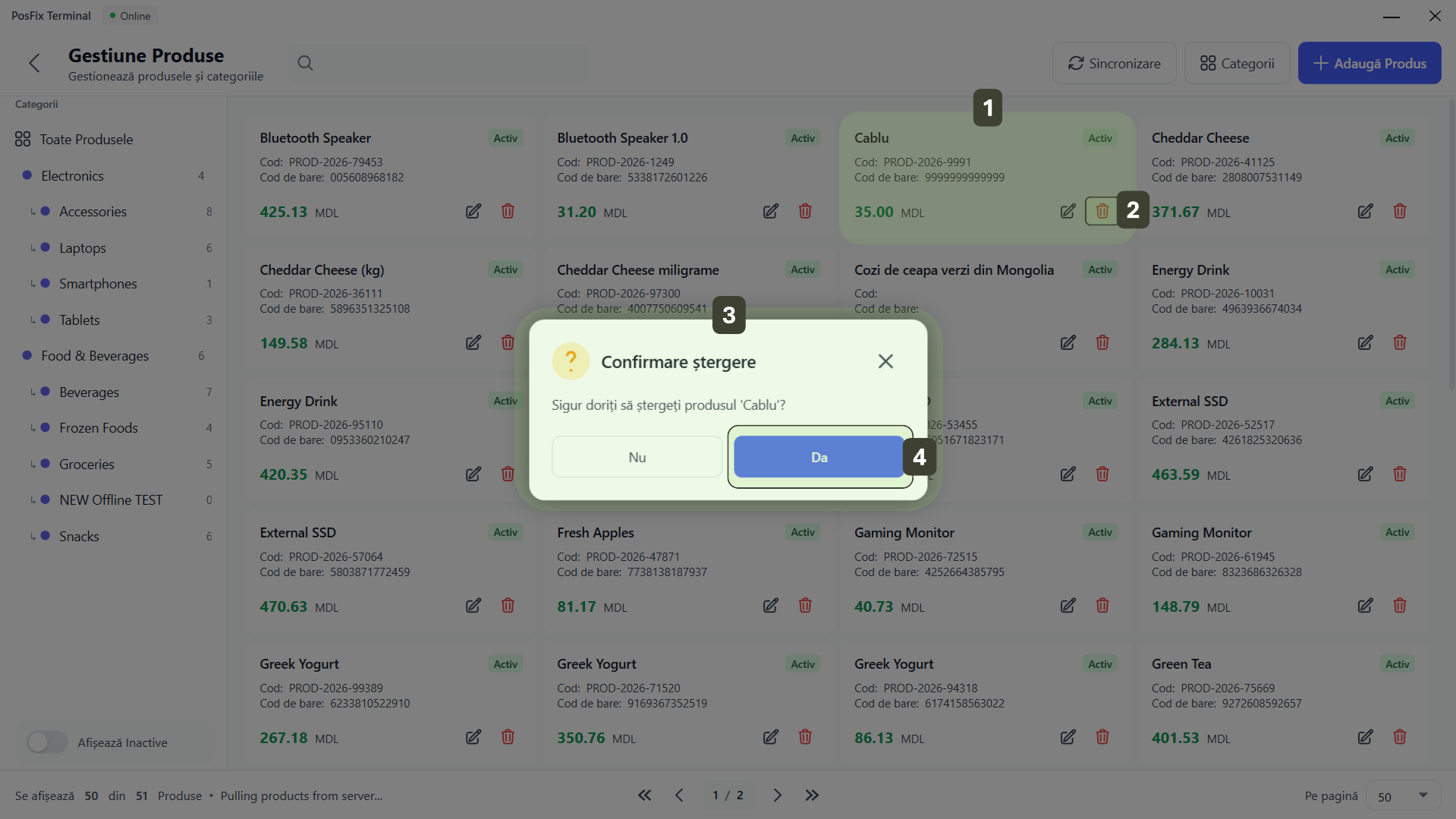Go to the next page of products
Image resolution: width=1456 pixels, height=819 pixels.
point(777,795)
